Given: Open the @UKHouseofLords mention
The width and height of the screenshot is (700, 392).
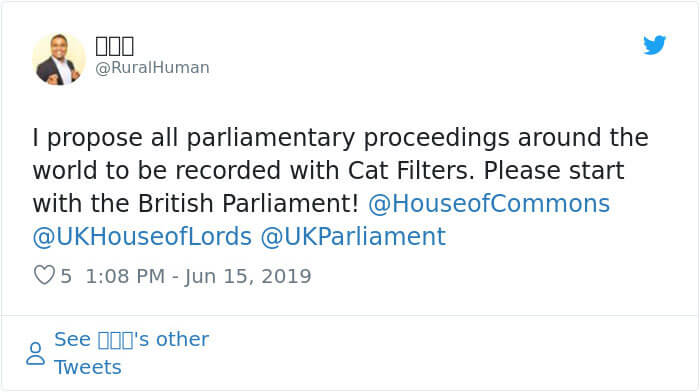Looking at the screenshot, I should coord(142,237).
